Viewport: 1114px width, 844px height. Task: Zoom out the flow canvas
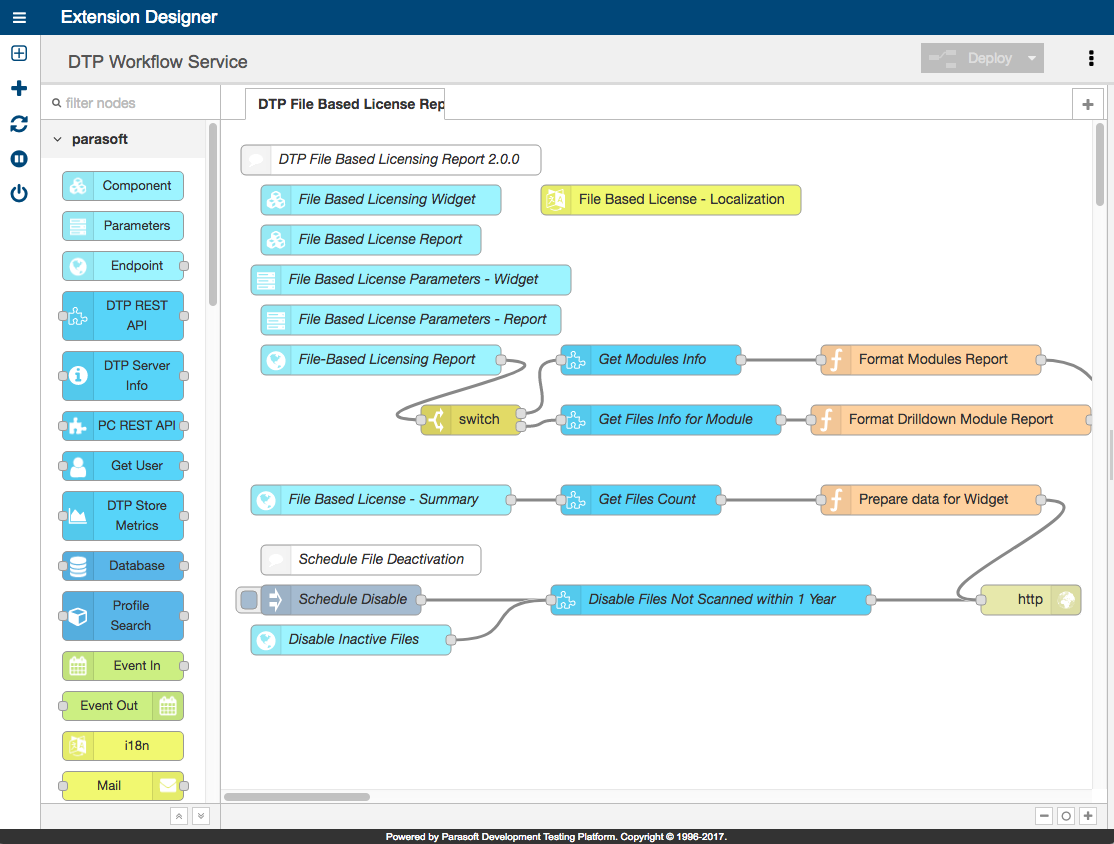tap(1044, 816)
